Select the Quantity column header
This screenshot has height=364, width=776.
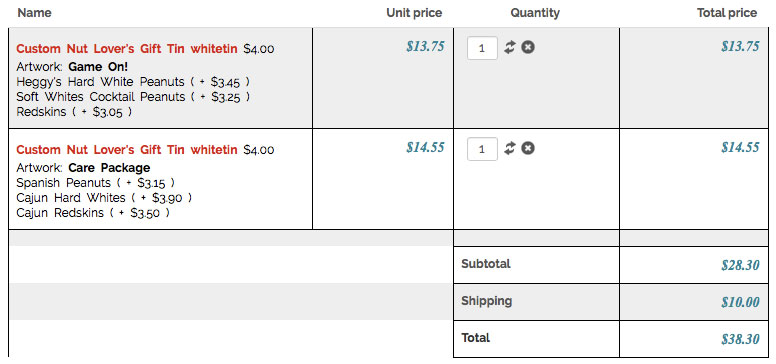click(x=535, y=13)
